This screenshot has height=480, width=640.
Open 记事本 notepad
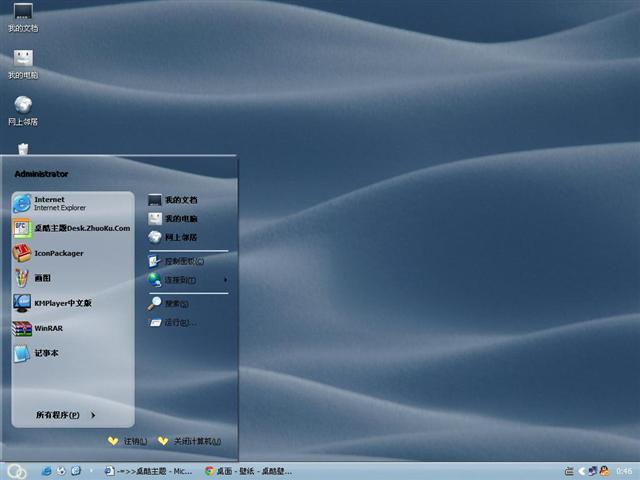(46, 353)
